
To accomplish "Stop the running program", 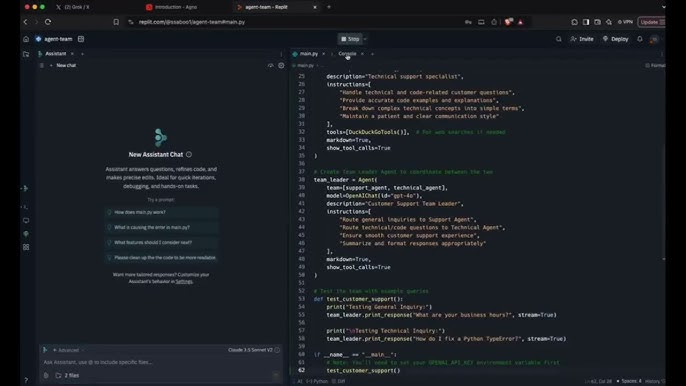I will coord(350,39).
